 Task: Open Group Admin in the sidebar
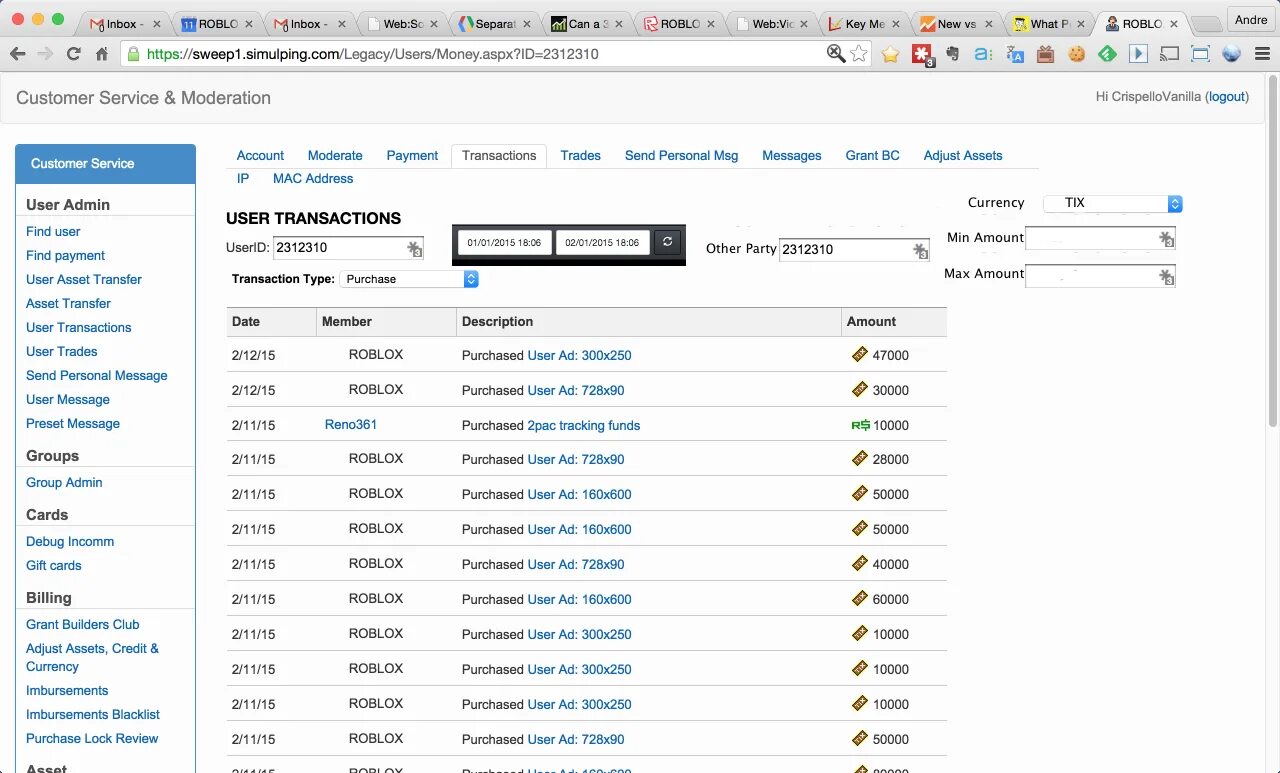[64, 482]
